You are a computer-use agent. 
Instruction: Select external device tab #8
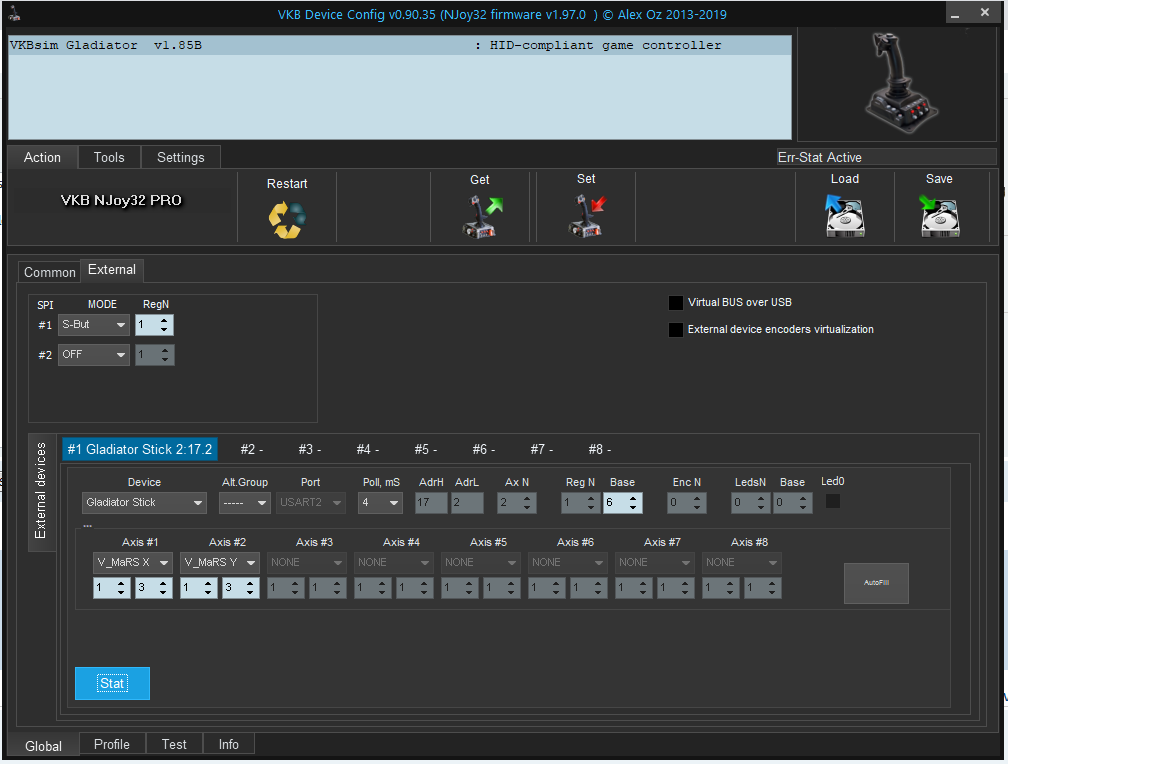[600, 450]
